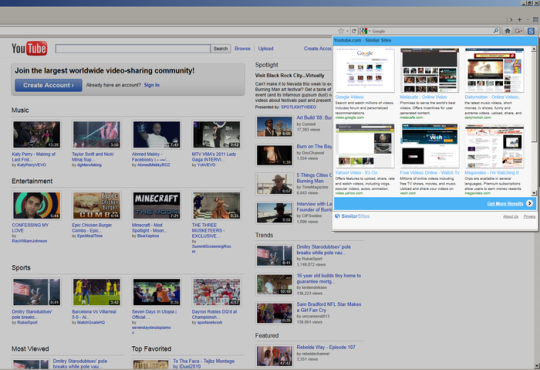Open Seven Days In Utopia thumbnail
Viewport: 540px width, 370px height.
coord(156,292)
